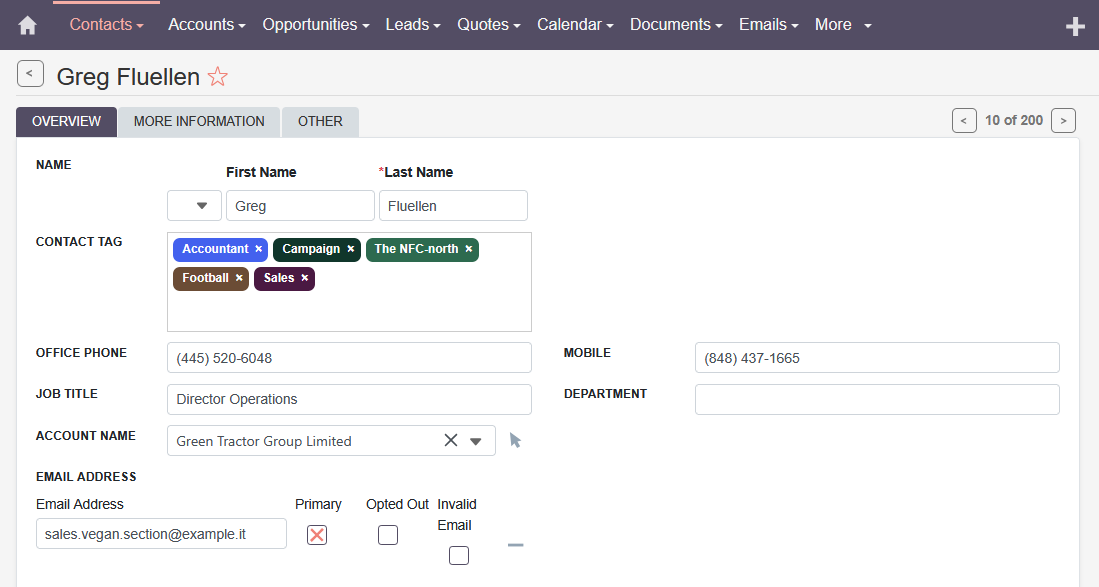Open the Contacts menu

coord(107,25)
